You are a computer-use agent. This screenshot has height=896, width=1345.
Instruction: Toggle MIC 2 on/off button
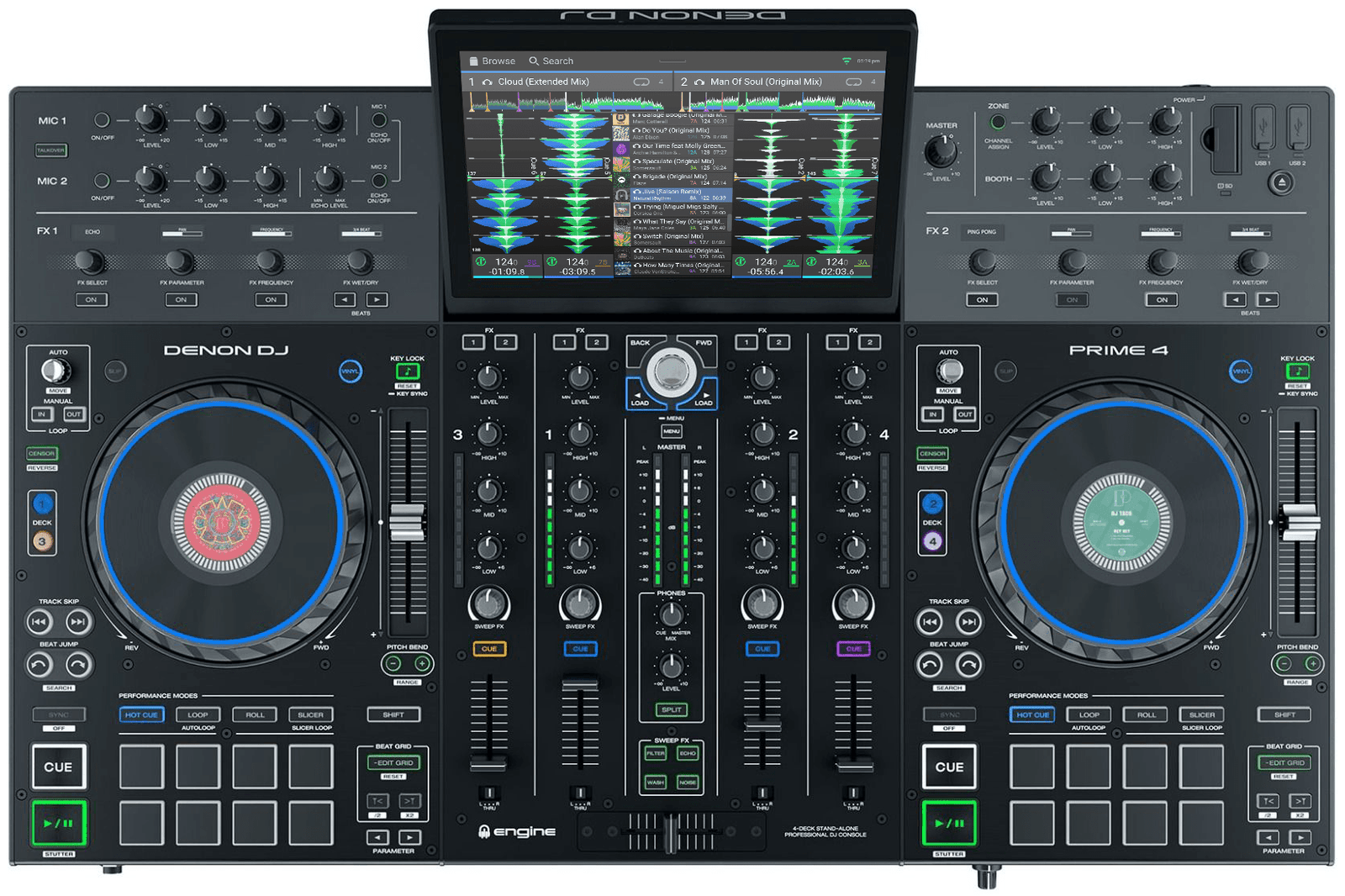tap(102, 181)
